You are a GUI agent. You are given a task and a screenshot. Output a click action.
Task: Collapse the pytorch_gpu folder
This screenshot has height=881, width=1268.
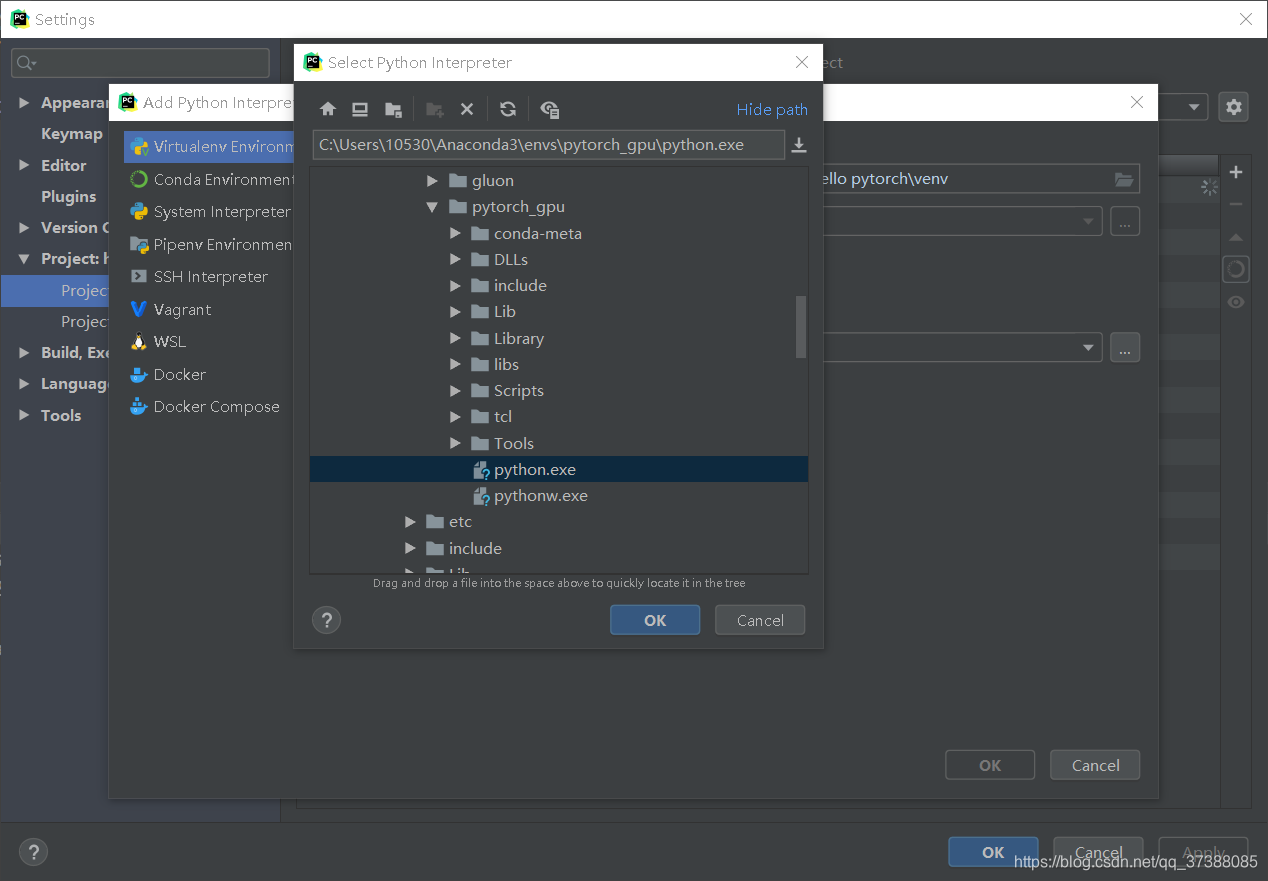(x=433, y=207)
